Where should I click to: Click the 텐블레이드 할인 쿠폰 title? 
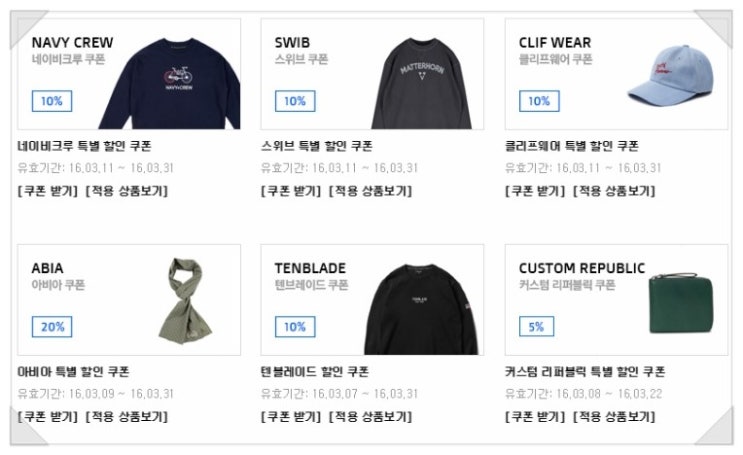point(315,372)
